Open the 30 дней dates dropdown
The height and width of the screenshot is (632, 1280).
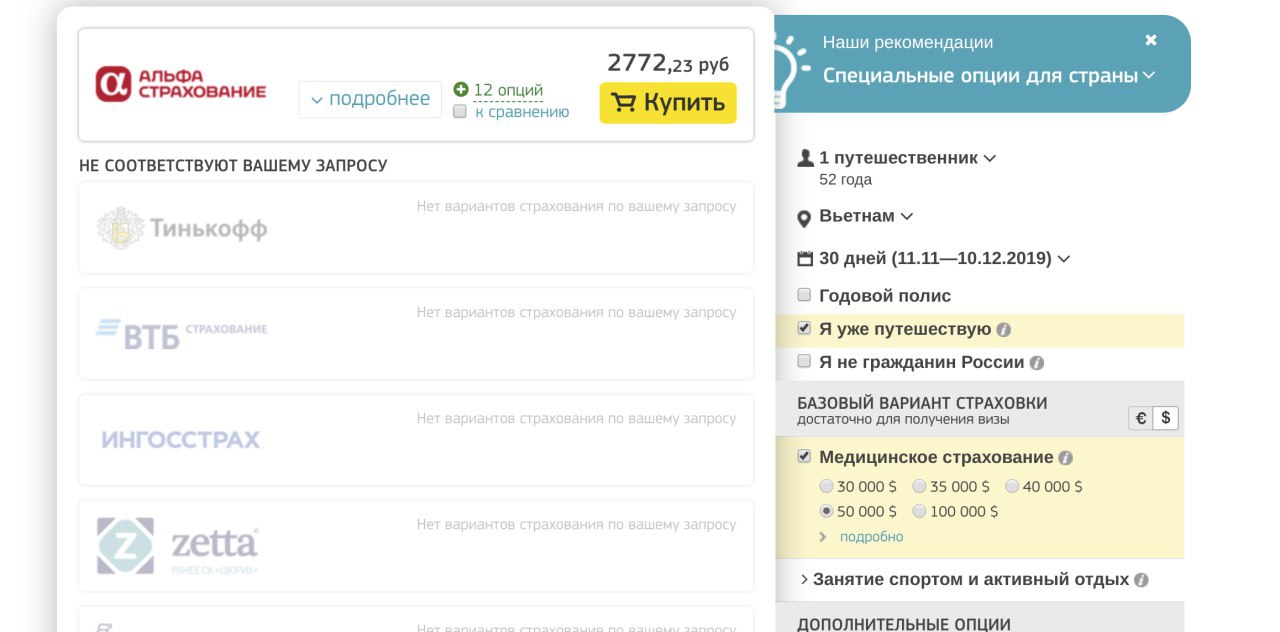[944, 258]
